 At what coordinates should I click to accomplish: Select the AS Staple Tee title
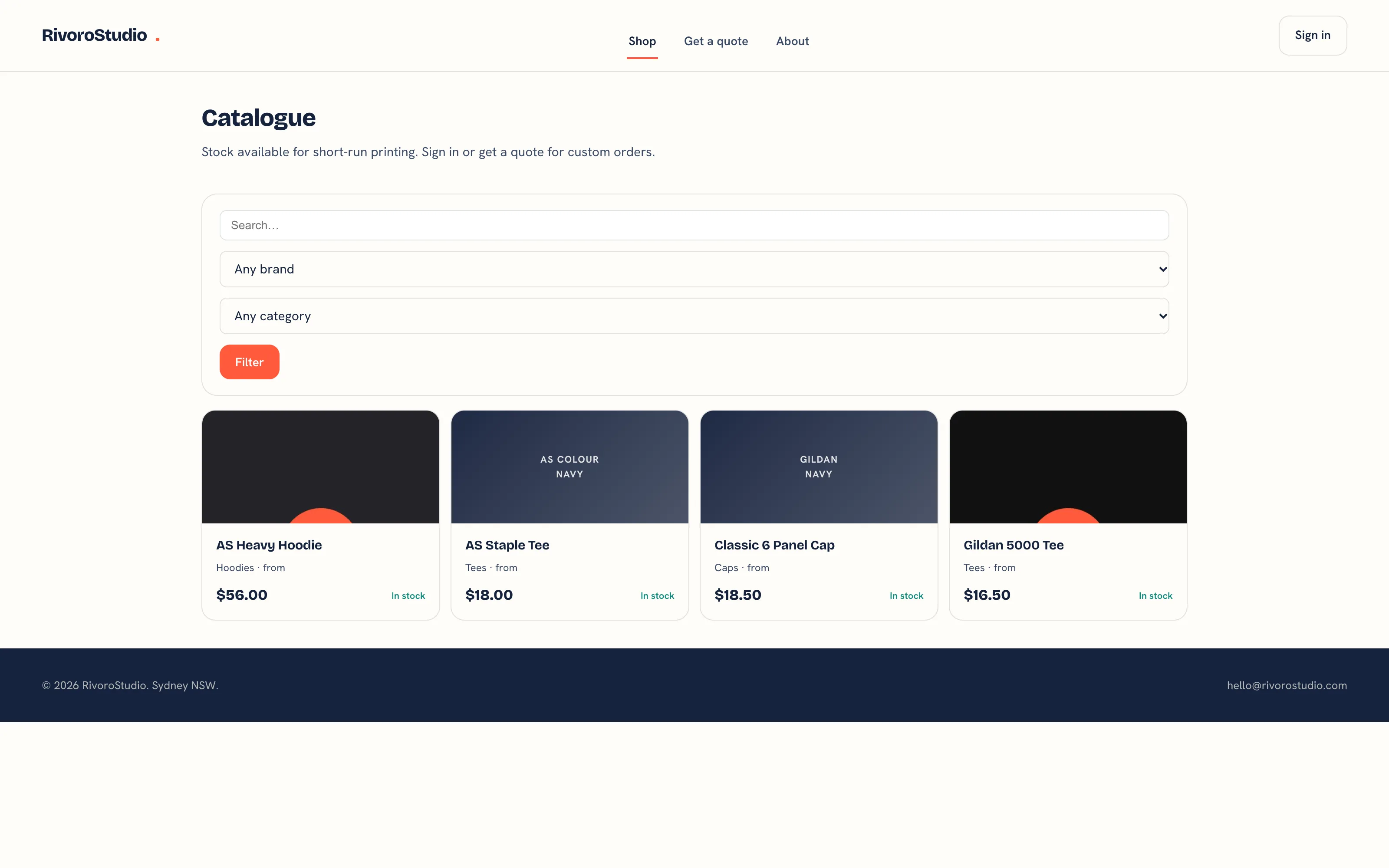[507, 545]
